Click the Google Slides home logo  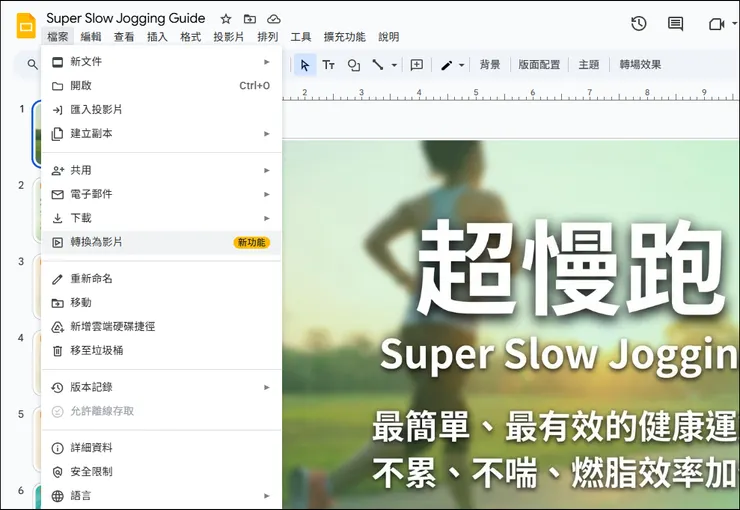[x=26, y=25]
